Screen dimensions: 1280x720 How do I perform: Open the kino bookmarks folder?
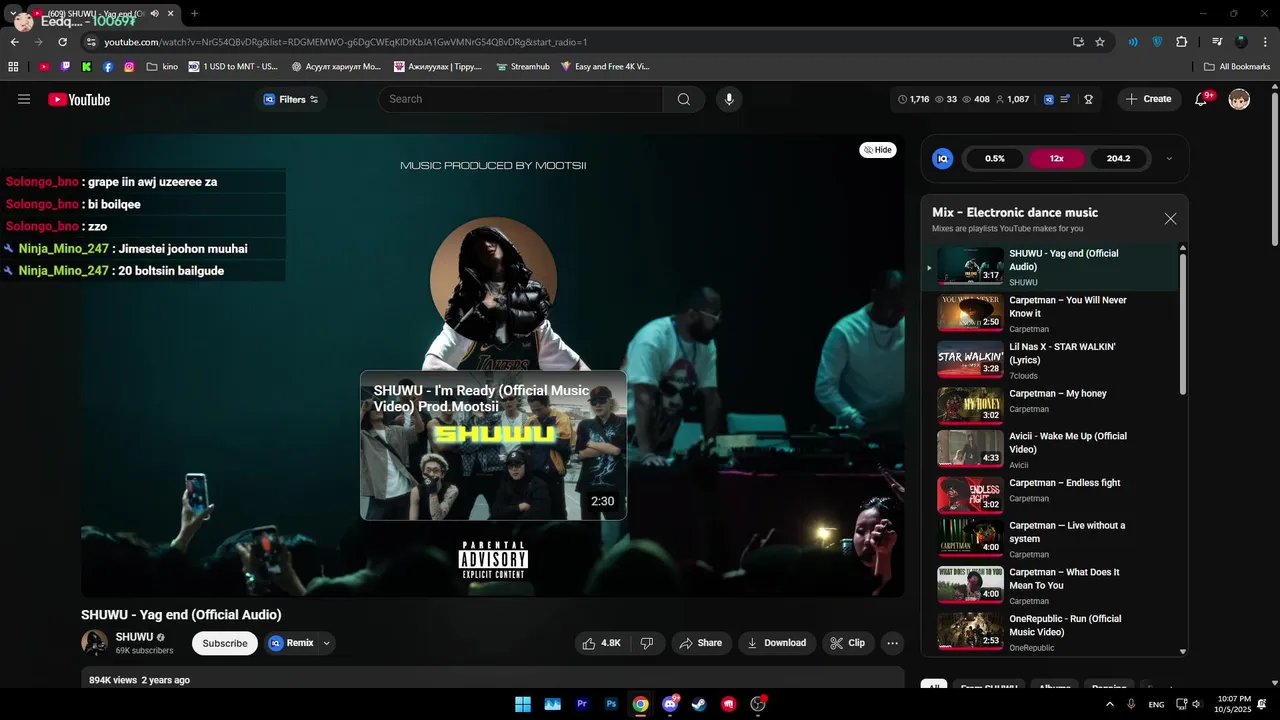(162, 67)
